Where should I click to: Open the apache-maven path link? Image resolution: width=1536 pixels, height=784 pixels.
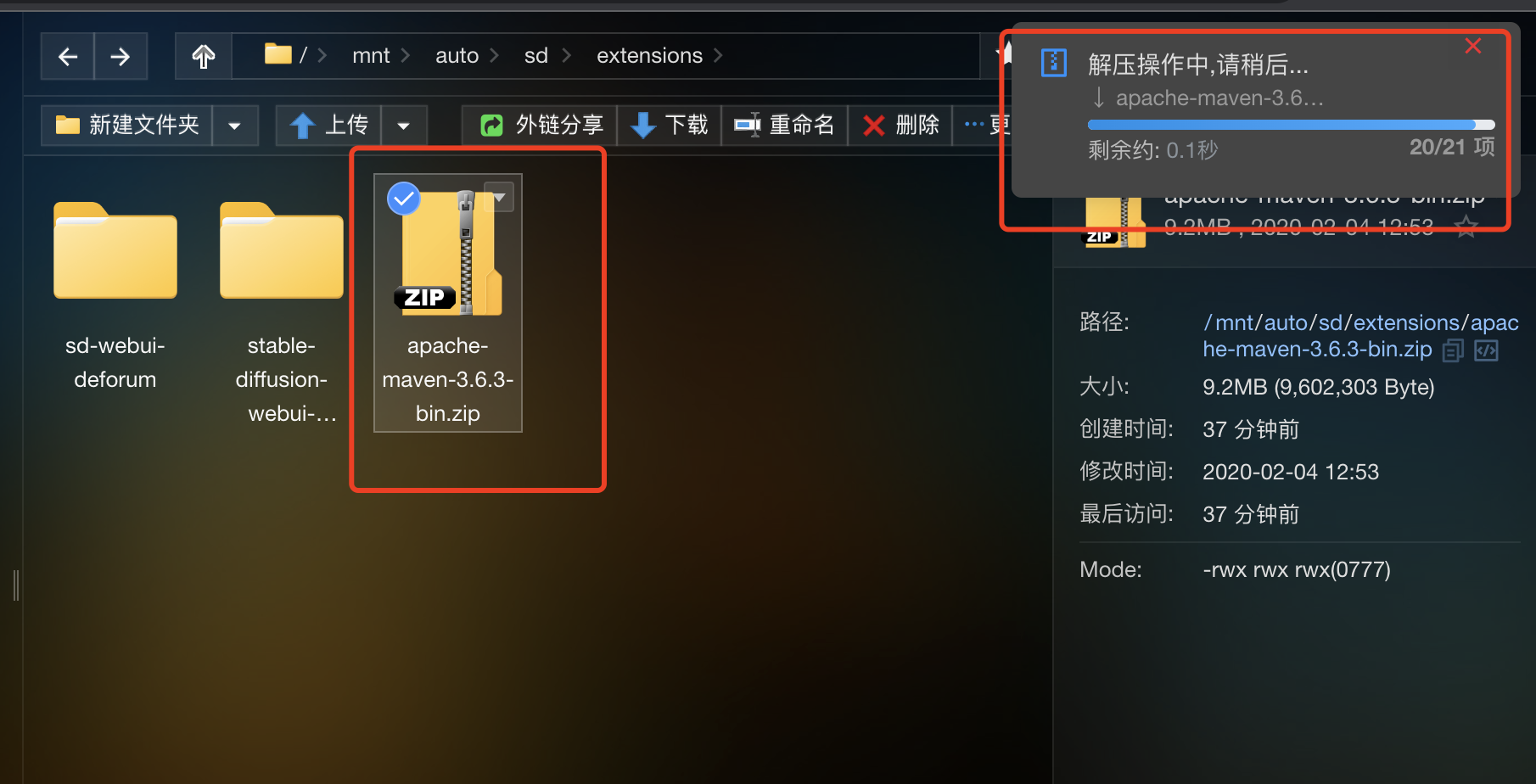(x=1360, y=336)
